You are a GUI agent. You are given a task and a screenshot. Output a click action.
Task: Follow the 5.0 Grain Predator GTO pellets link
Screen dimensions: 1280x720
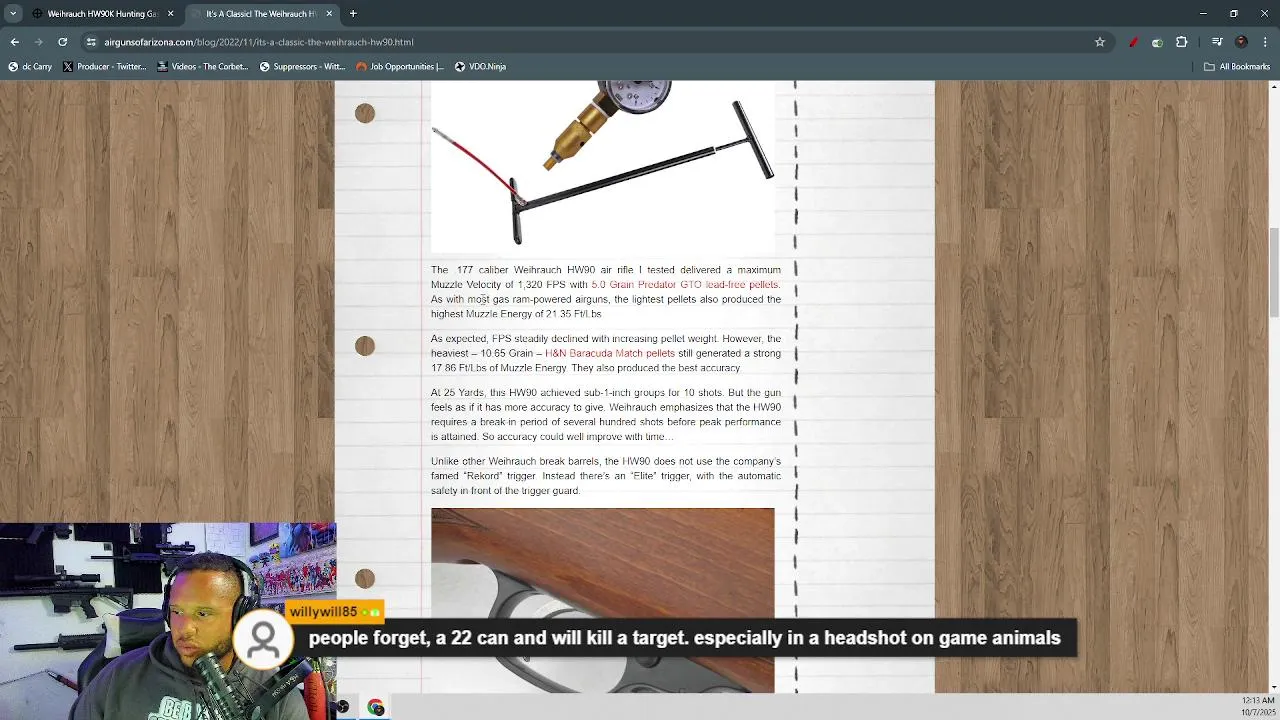[684, 285]
